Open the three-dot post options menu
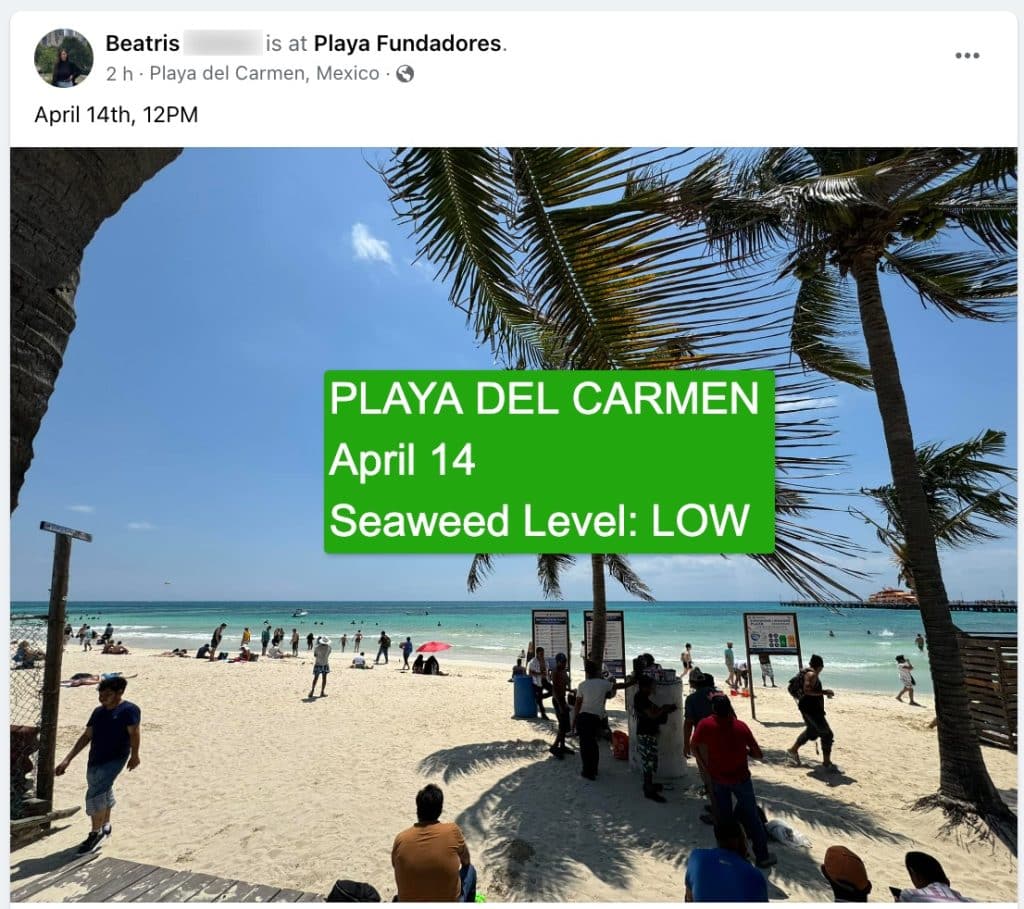Image resolution: width=1024 pixels, height=909 pixels. (967, 56)
